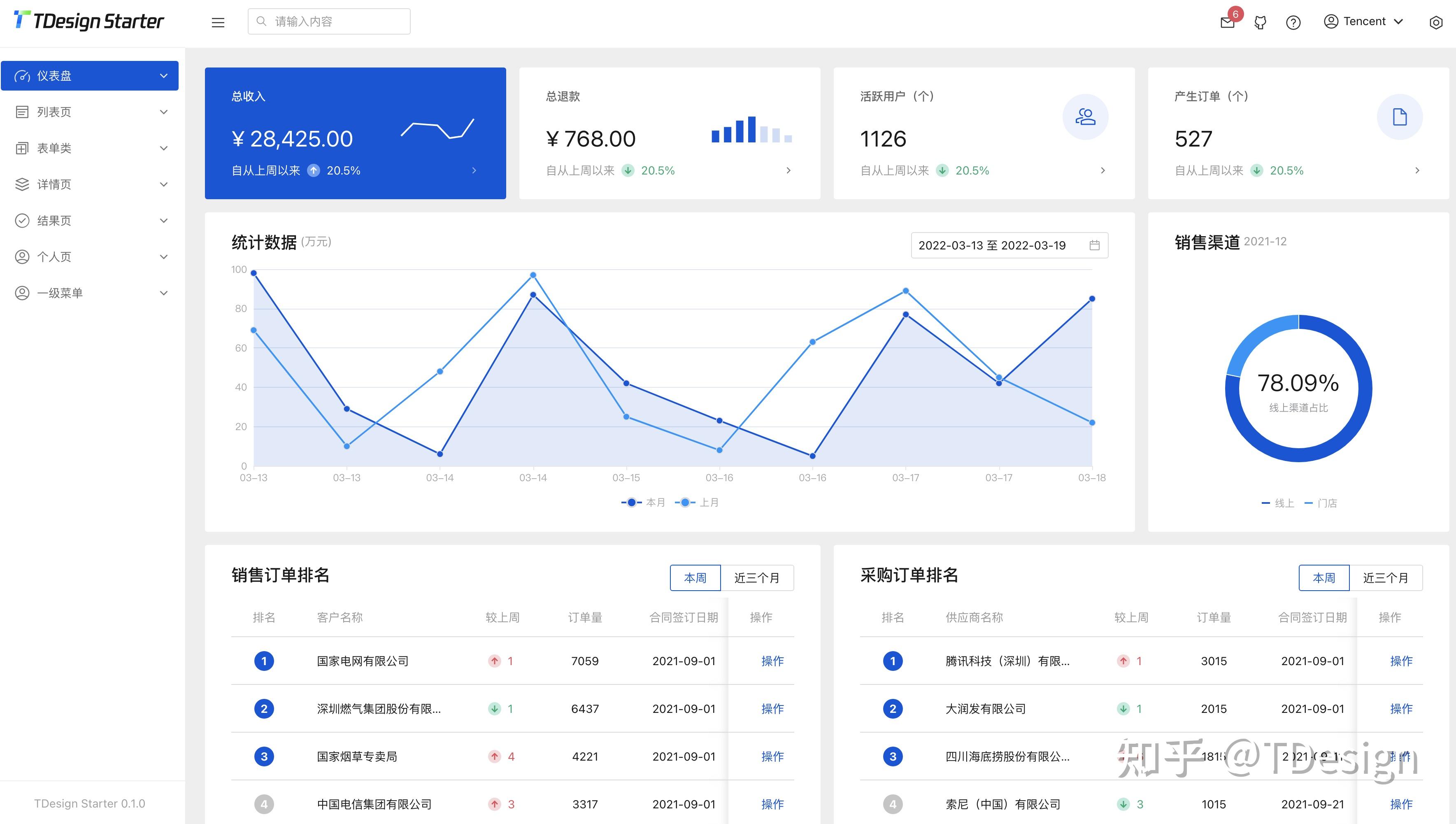Toggle the 门店 legend in sales channel chart
The height and width of the screenshot is (824, 1456).
pos(1321,503)
